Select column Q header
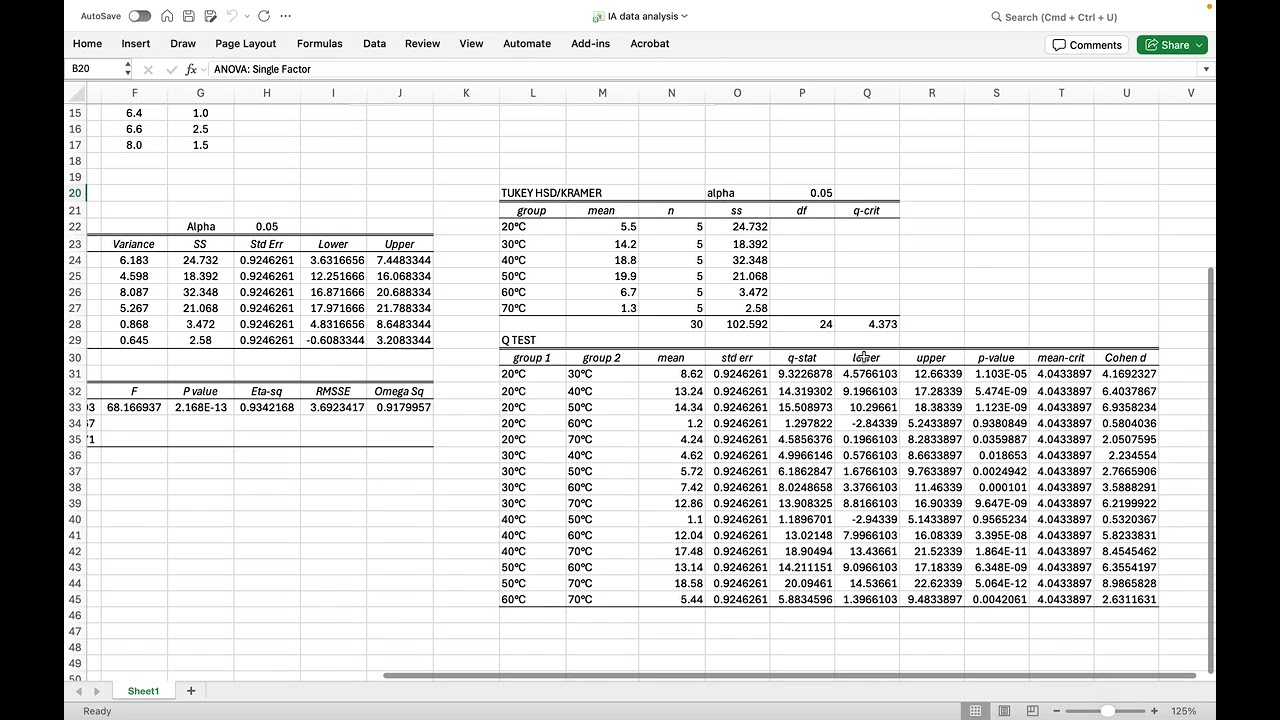The width and height of the screenshot is (1280, 720). click(867, 93)
